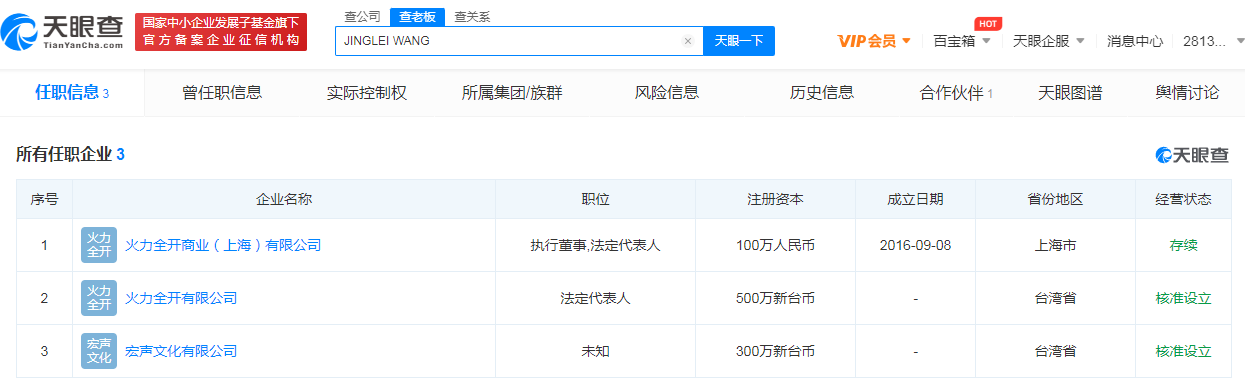Select the 100万人民币 capital cell

tap(775, 245)
